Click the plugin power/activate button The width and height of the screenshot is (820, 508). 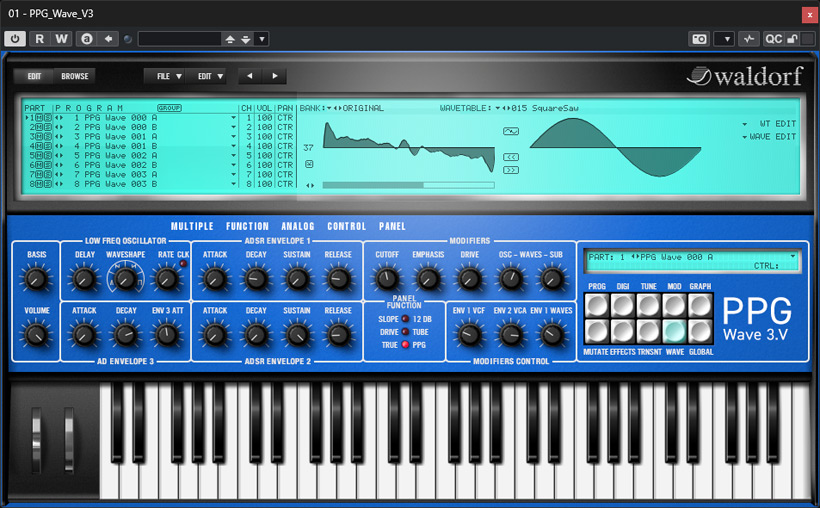tap(15, 39)
